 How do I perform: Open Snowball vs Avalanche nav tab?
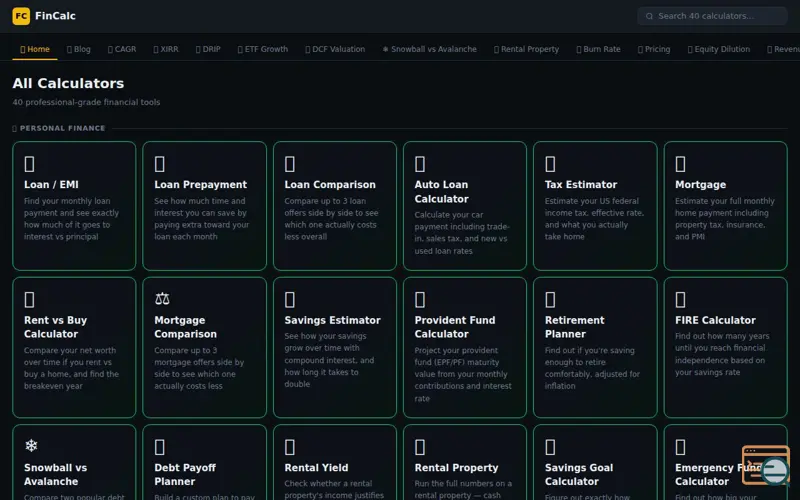click(430, 49)
